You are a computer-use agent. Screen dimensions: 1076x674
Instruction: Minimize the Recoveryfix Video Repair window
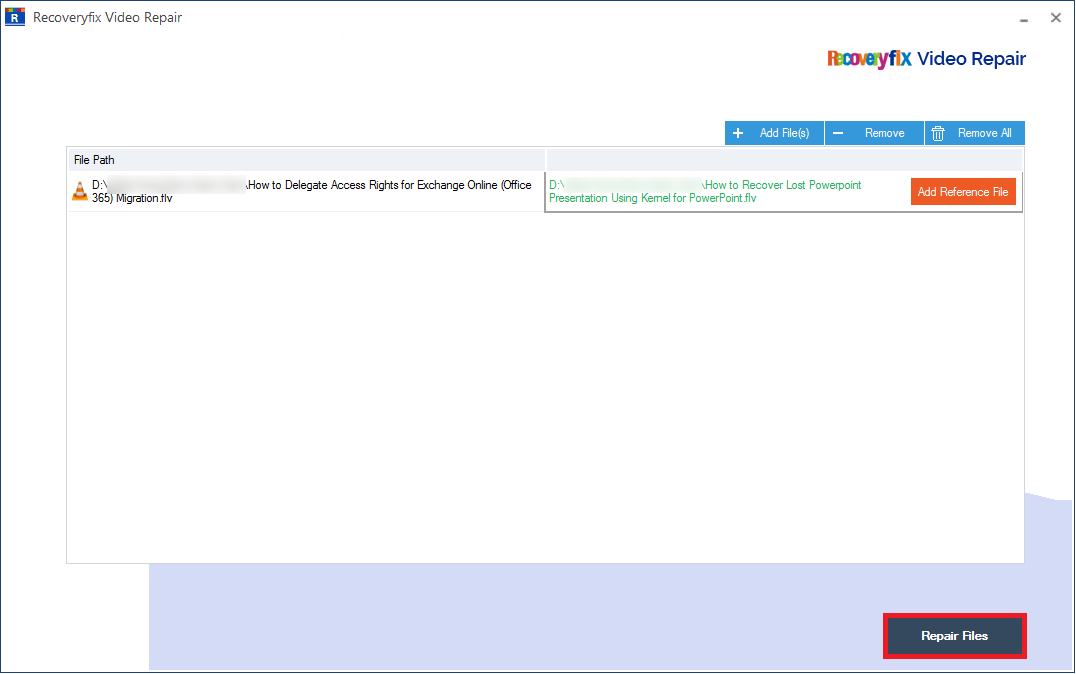[1024, 19]
